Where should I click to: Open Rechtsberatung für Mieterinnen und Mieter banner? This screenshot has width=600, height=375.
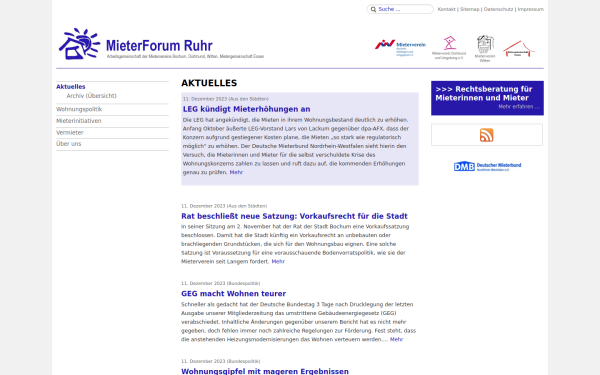pos(487,98)
